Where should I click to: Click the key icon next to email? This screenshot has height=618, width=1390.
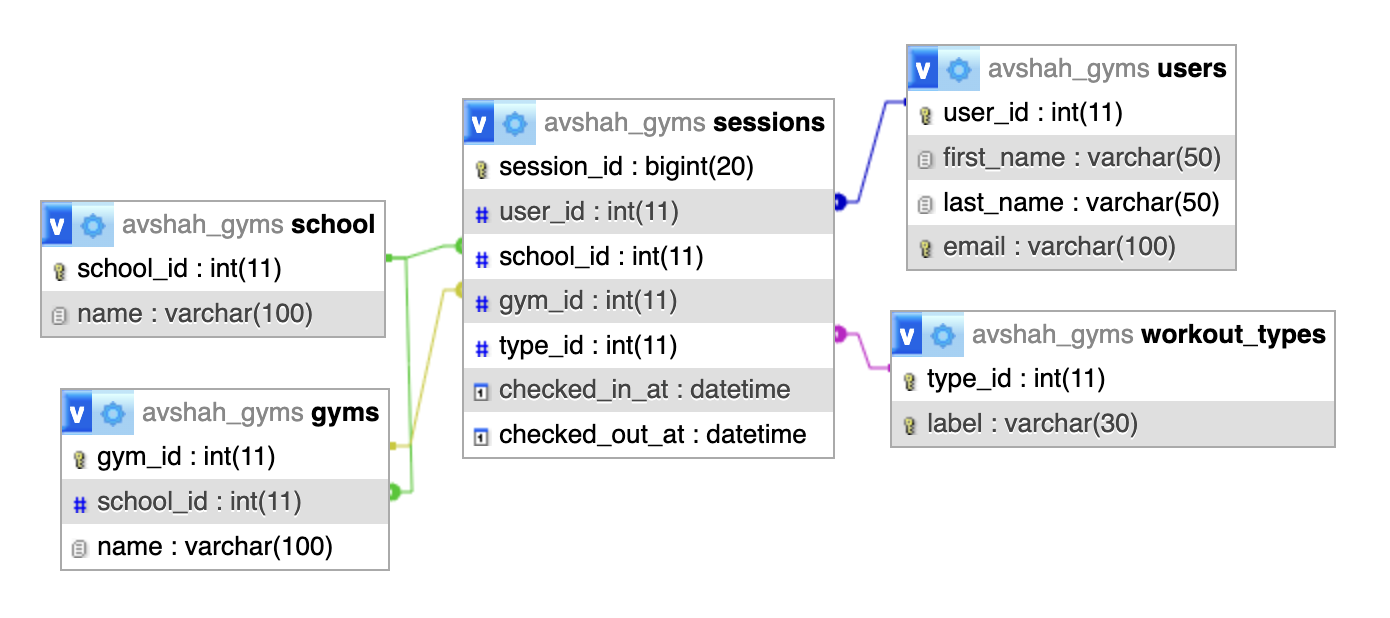(925, 247)
